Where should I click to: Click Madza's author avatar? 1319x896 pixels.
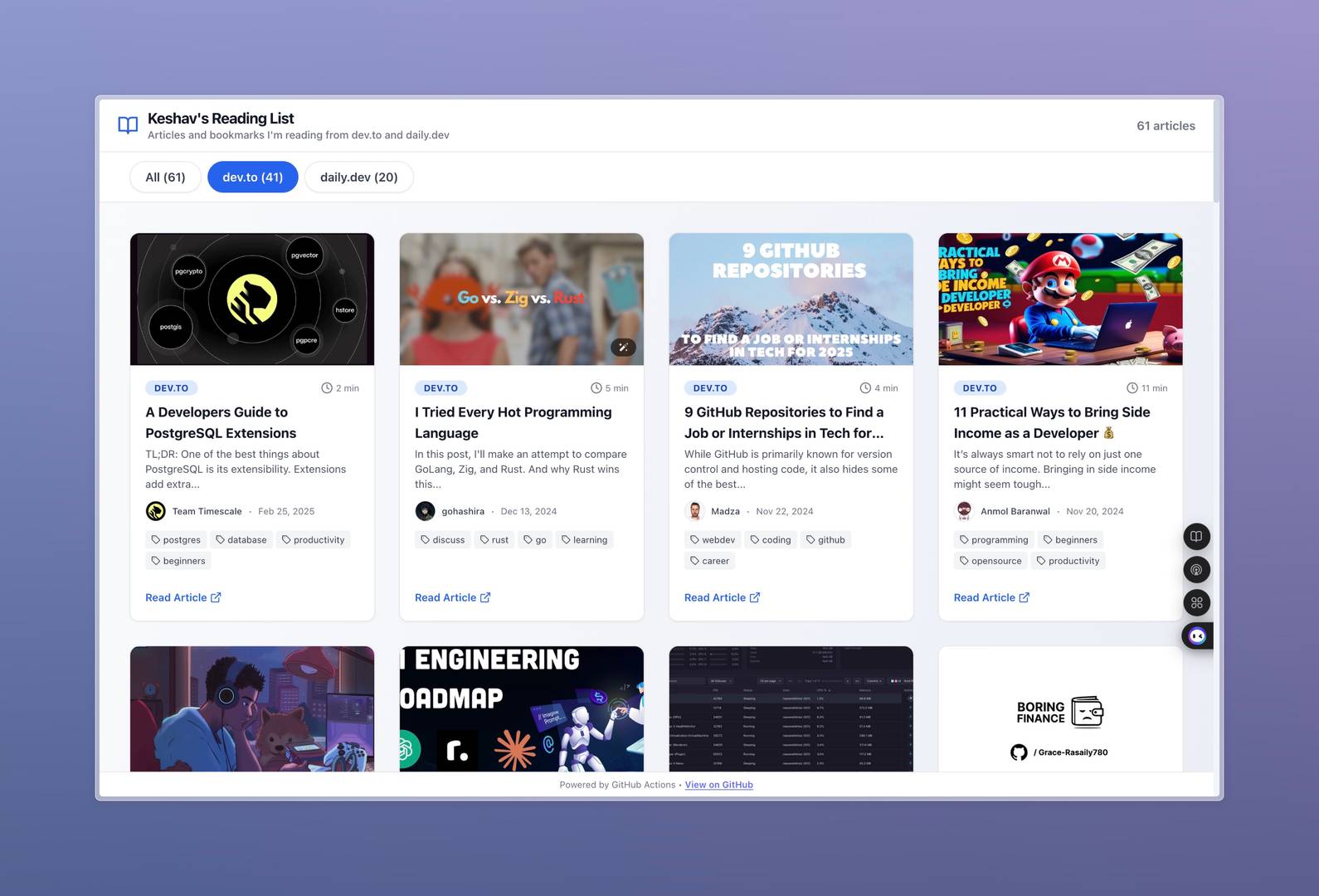[695, 512]
